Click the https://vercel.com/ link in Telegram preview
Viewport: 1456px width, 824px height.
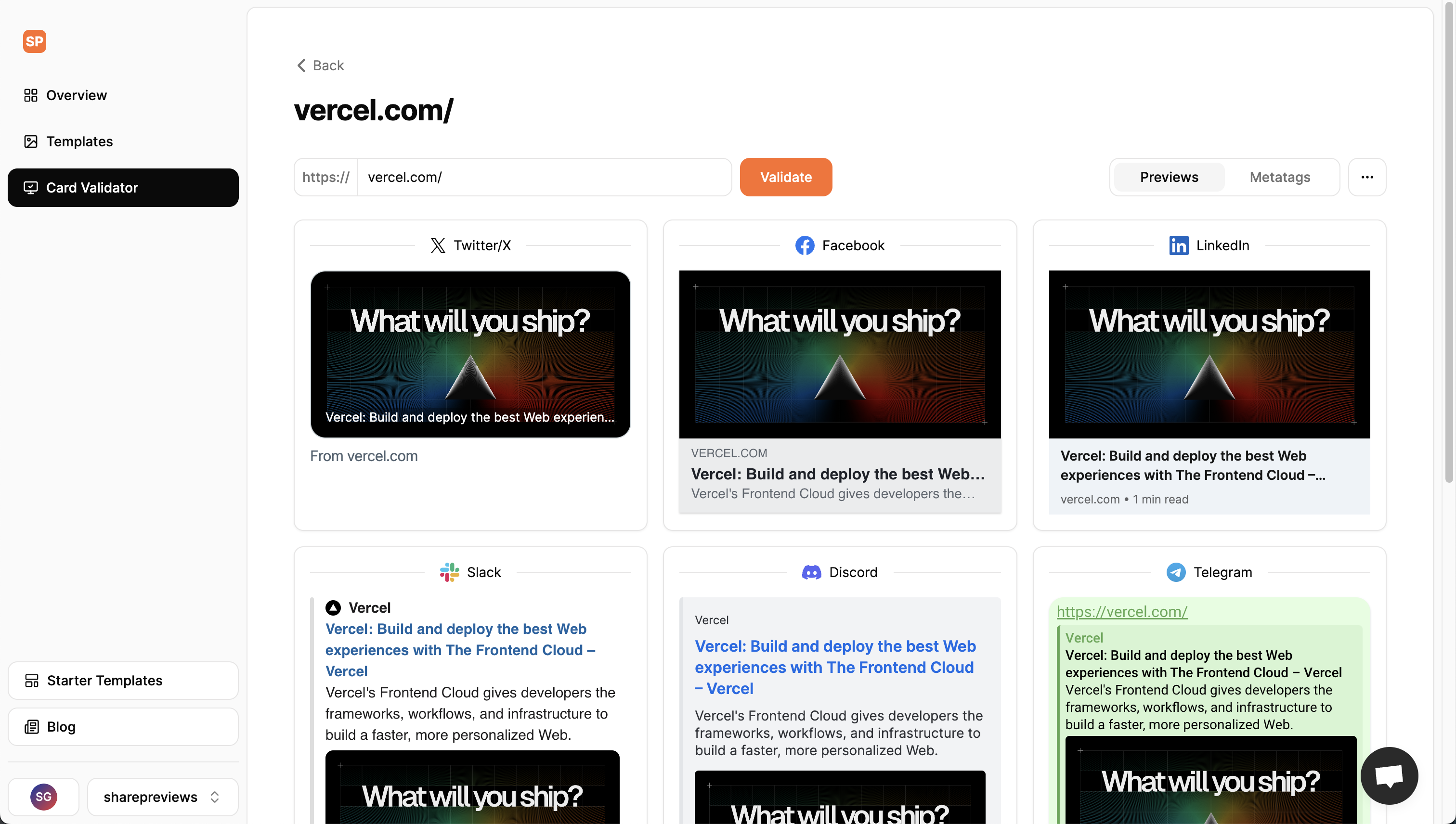coord(1121,612)
